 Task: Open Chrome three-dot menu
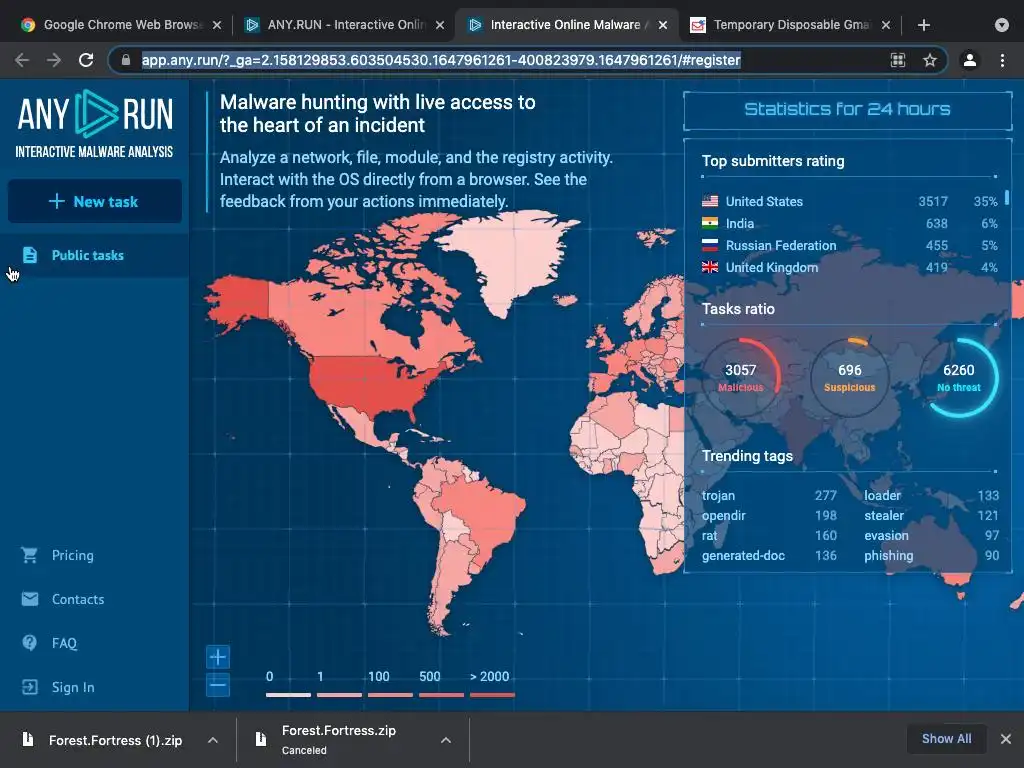click(1002, 60)
